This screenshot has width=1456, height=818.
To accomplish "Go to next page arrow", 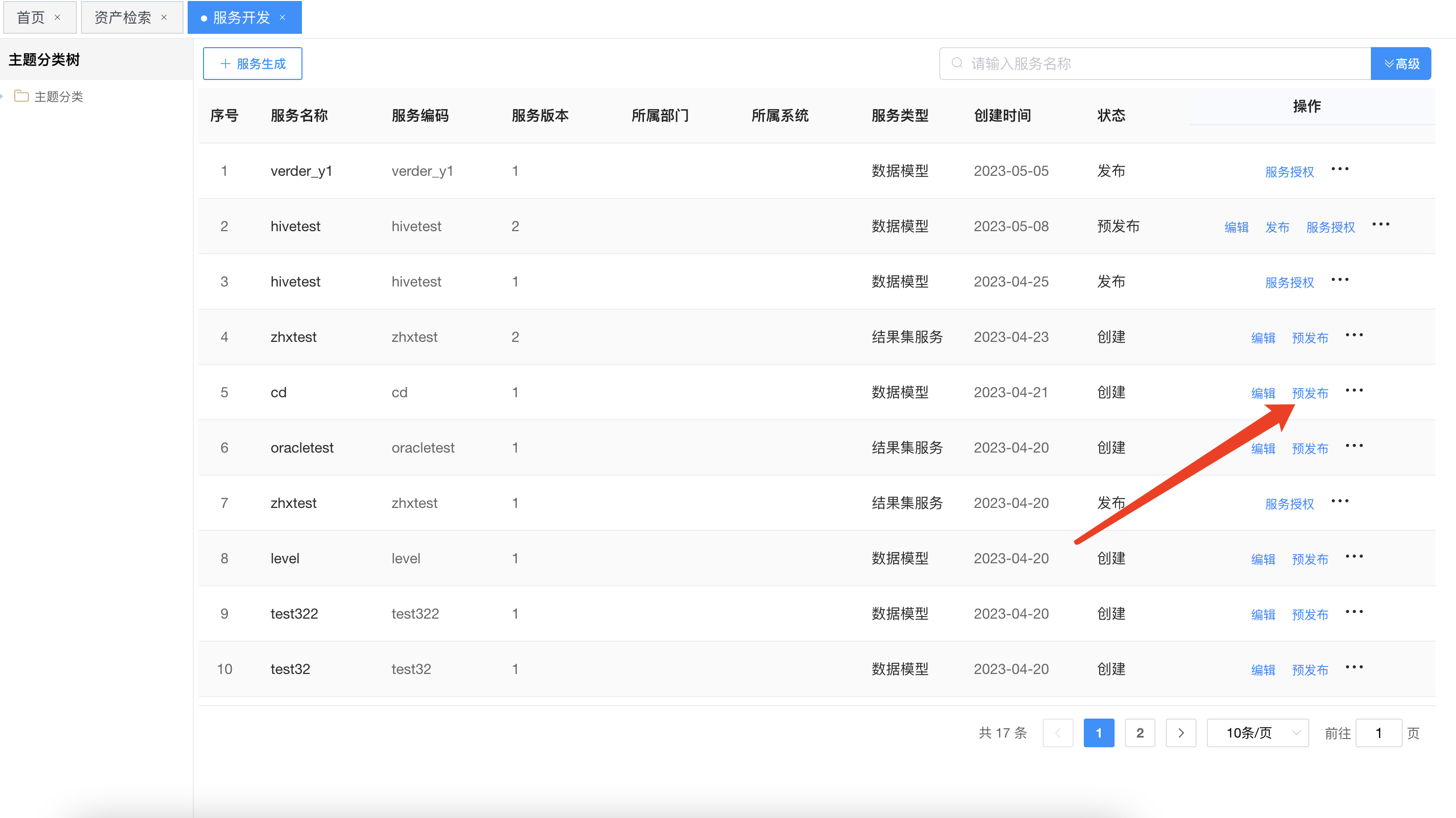I will click(1181, 733).
